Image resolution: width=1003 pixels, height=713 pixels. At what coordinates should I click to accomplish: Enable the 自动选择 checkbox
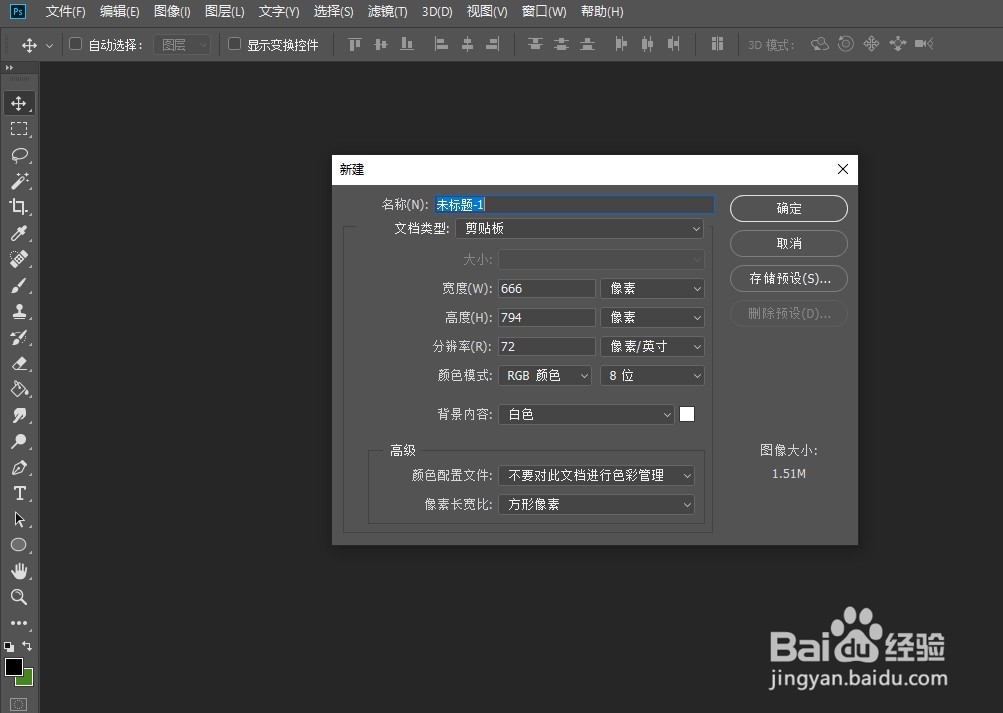pyautogui.click(x=75, y=44)
